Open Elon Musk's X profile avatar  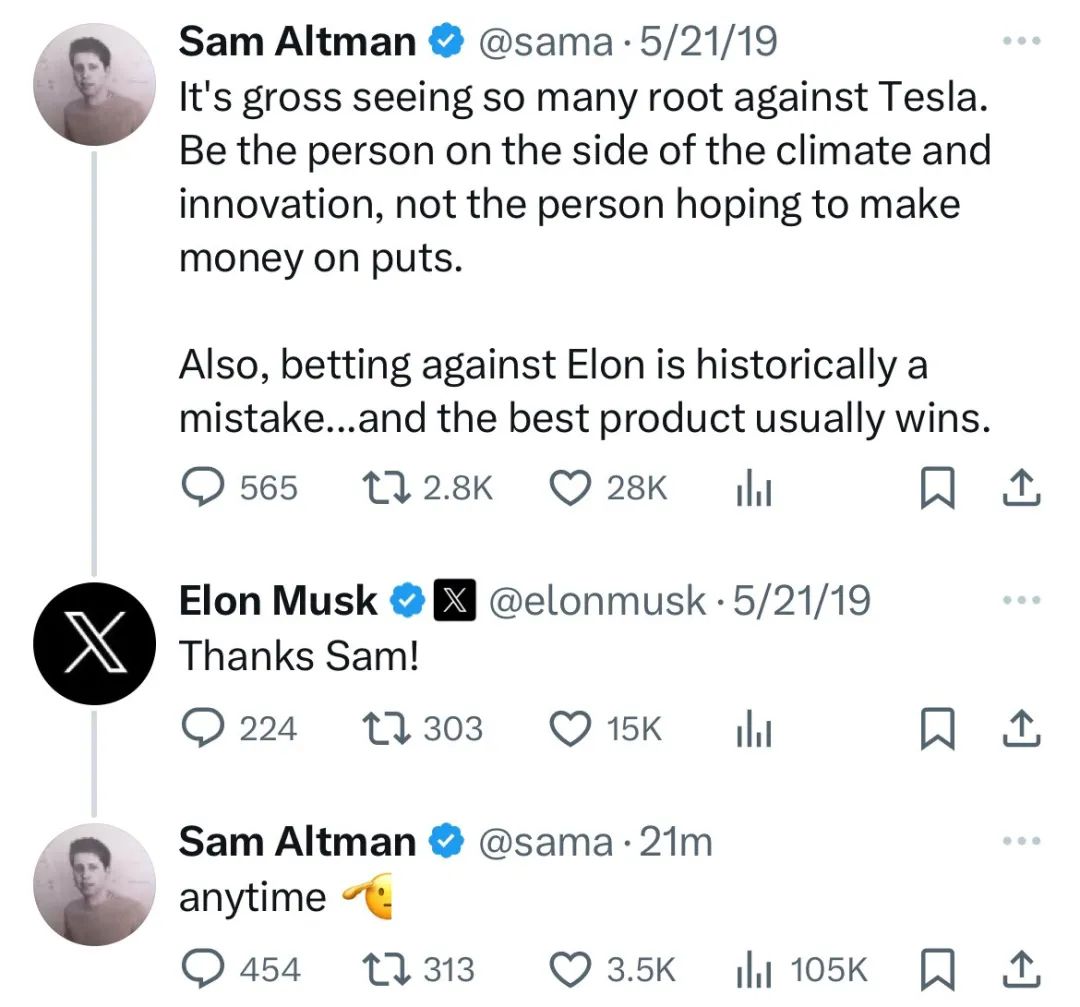[x=94, y=643]
